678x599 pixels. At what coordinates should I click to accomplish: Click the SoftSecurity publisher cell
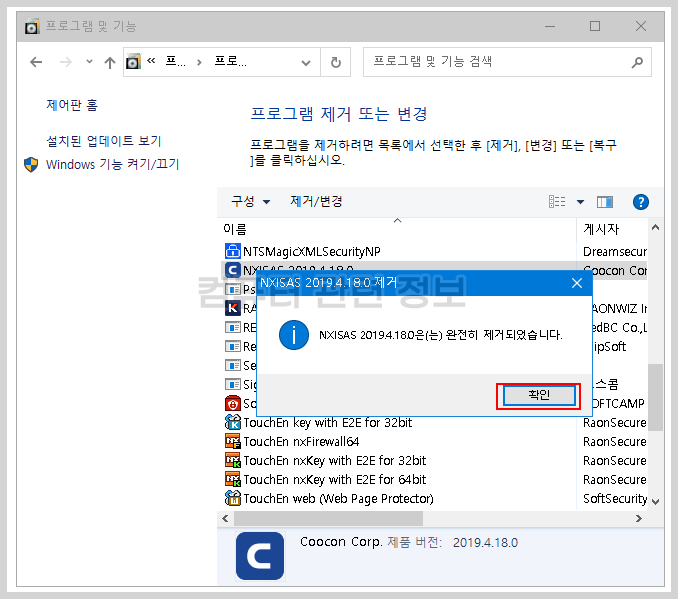pos(614,499)
